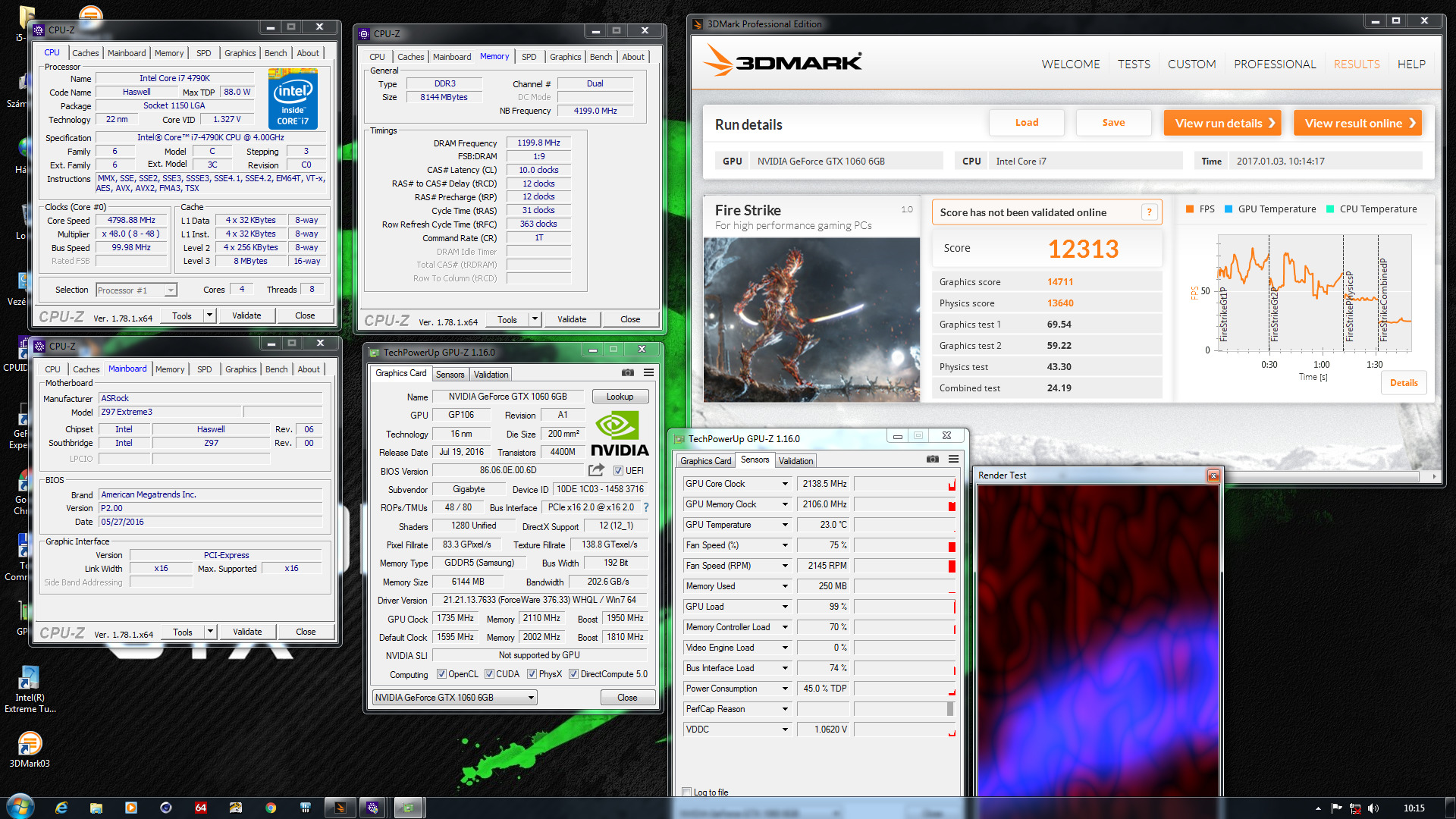Image resolution: width=1456 pixels, height=819 pixels.
Task: Click the Lookup button in GPU-Z
Action: pyautogui.click(x=620, y=397)
